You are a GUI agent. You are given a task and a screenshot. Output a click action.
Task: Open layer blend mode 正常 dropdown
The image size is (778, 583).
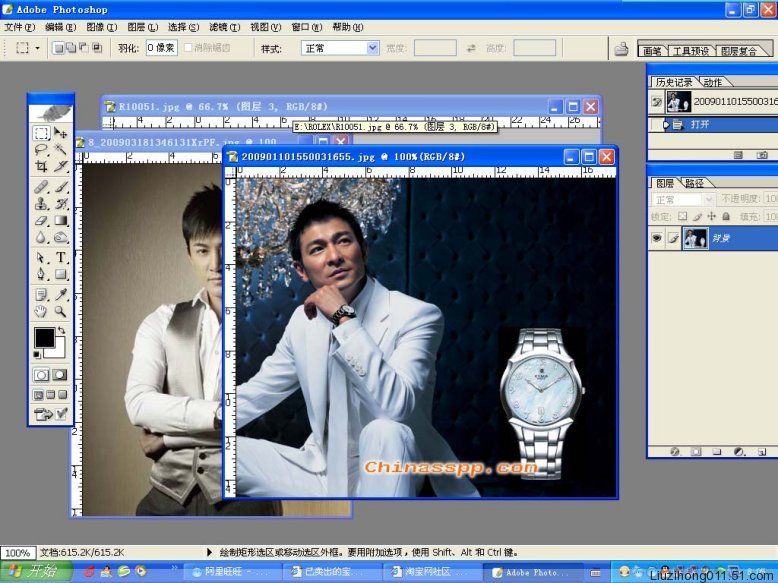click(683, 199)
